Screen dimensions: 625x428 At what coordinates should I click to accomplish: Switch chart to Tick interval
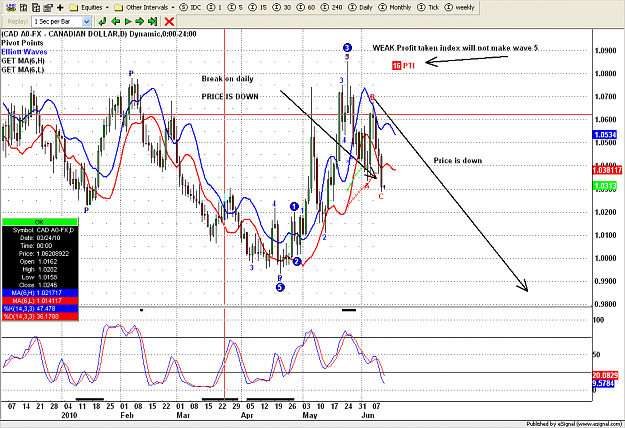[x=428, y=7]
